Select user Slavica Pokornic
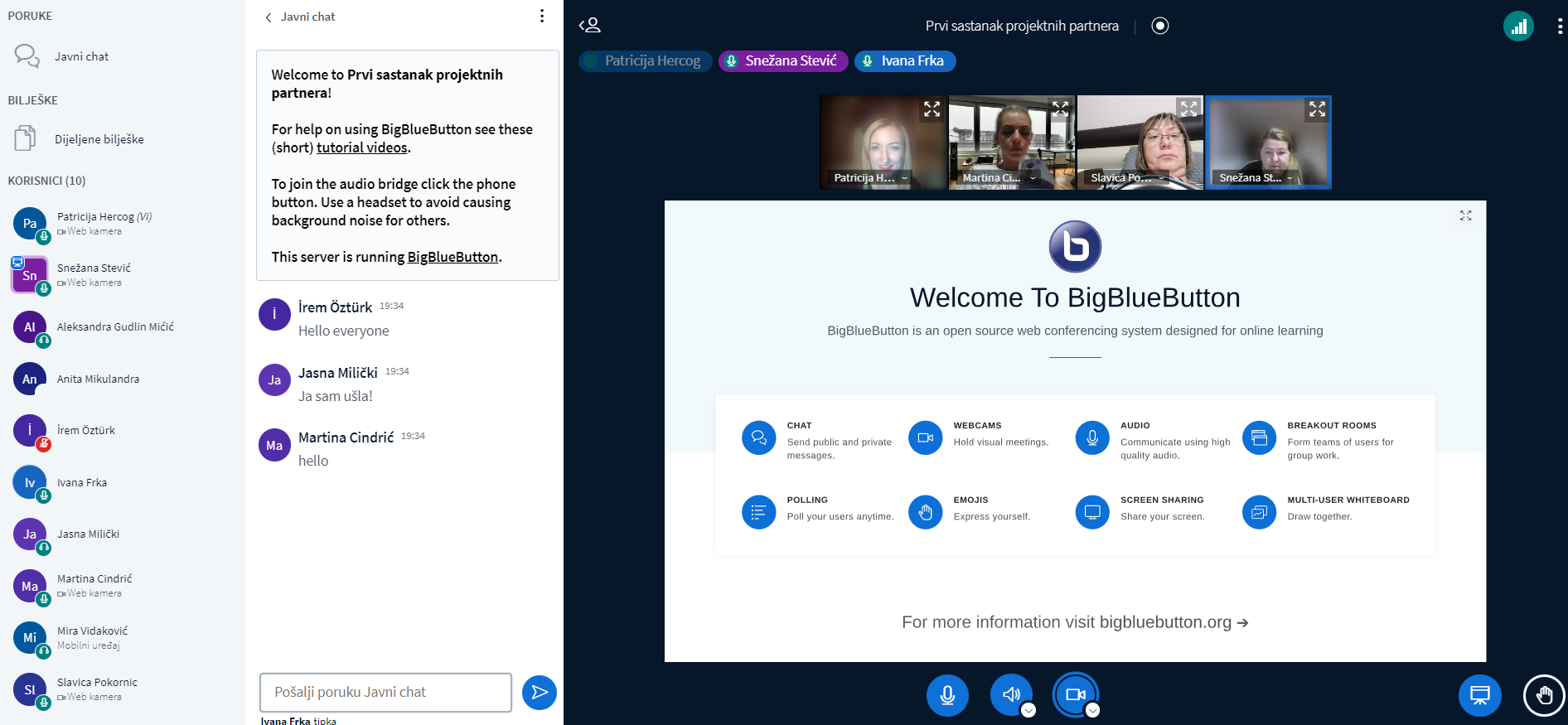This screenshot has width=1568, height=725. coord(123,689)
